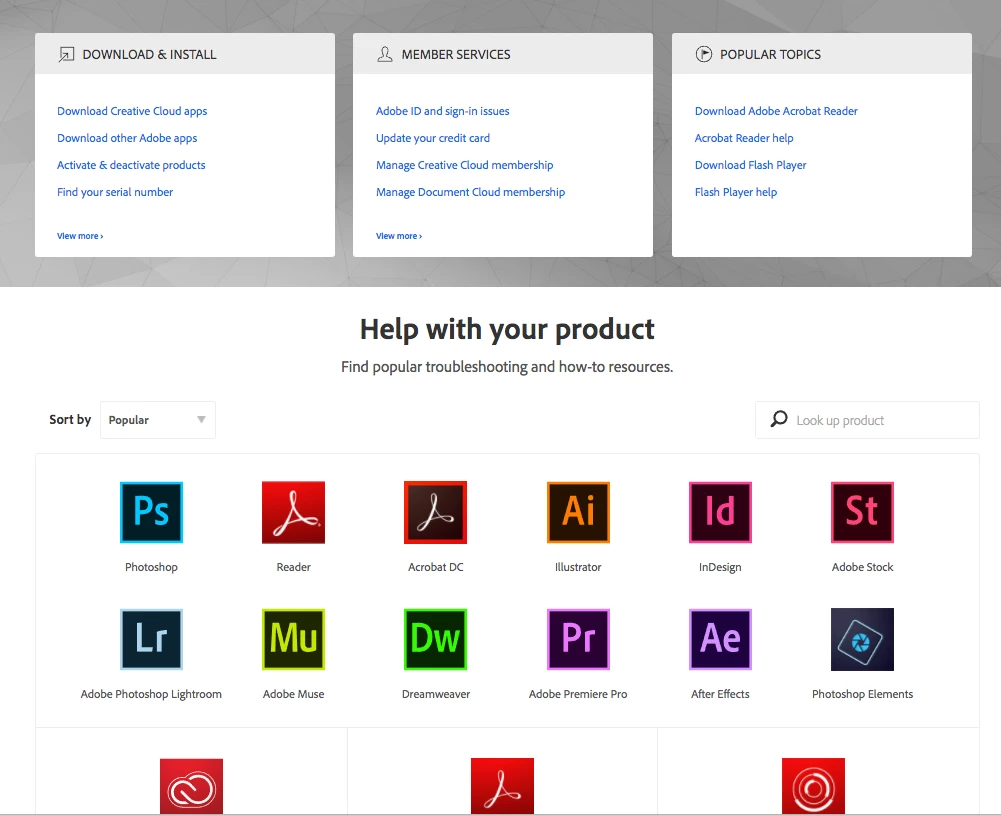Click the DOWNLOAD & INSTALL heading
This screenshot has width=1001, height=816.
click(149, 54)
